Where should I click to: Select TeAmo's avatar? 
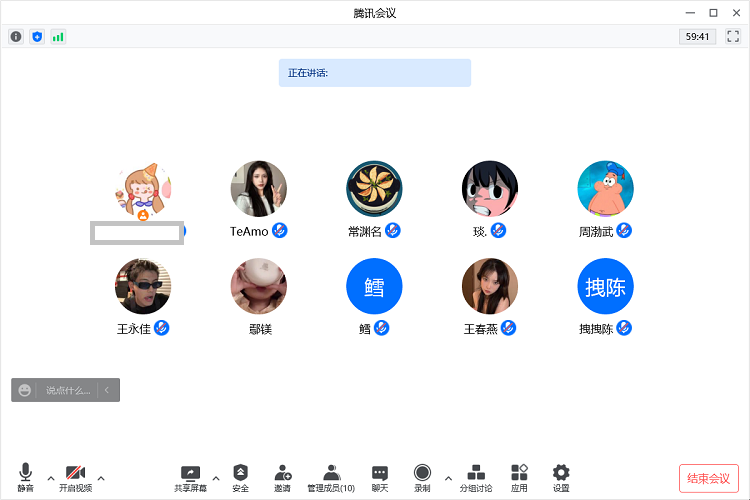(x=258, y=189)
